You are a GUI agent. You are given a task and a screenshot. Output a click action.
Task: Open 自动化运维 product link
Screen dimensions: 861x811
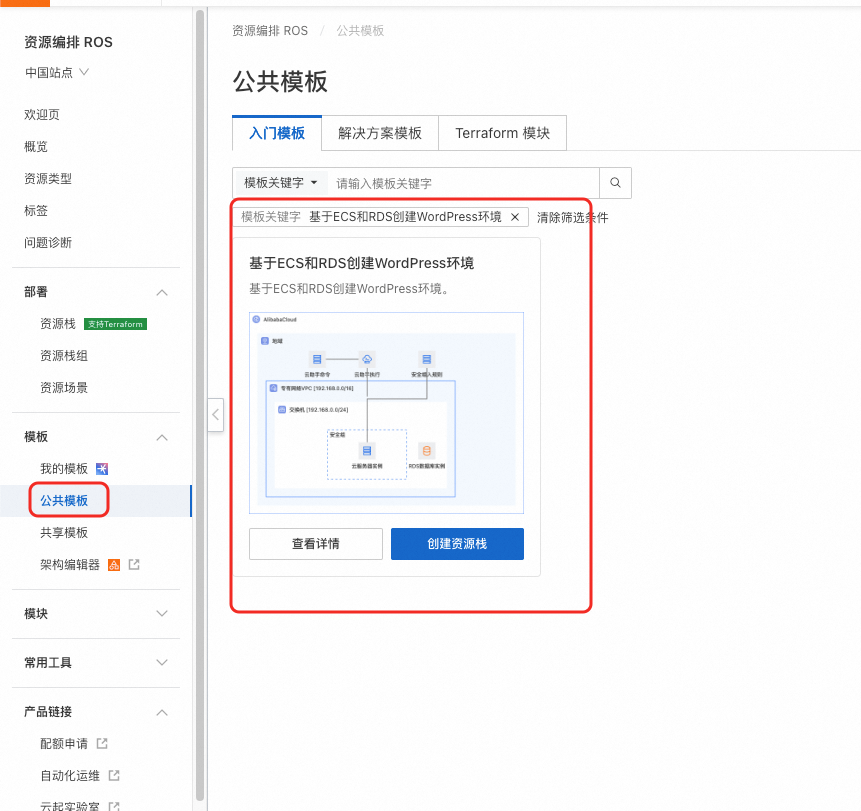[x=70, y=775]
